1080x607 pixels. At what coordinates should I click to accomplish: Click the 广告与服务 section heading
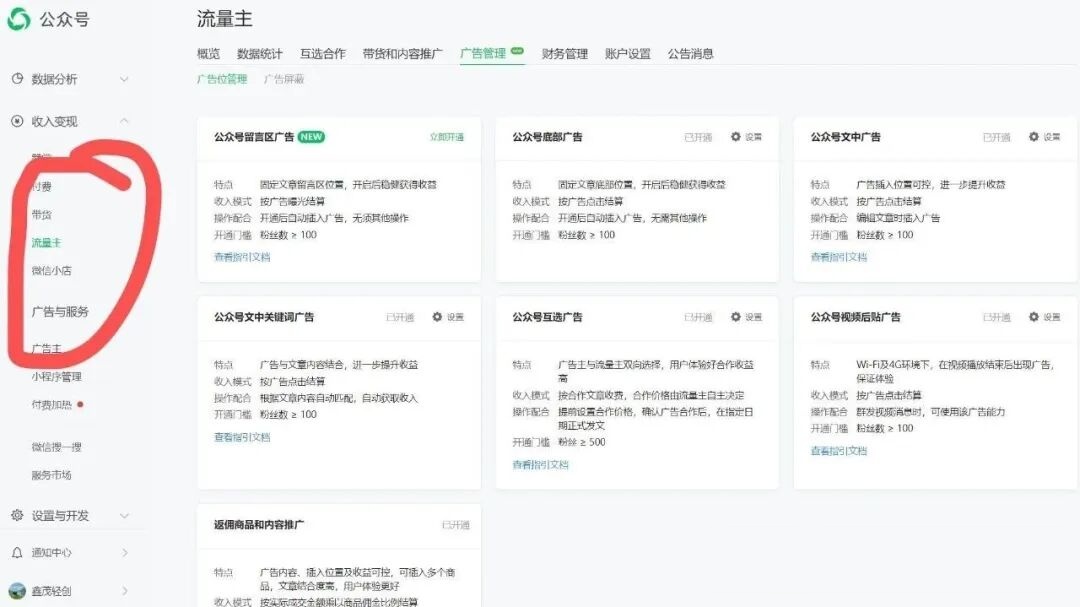60,311
